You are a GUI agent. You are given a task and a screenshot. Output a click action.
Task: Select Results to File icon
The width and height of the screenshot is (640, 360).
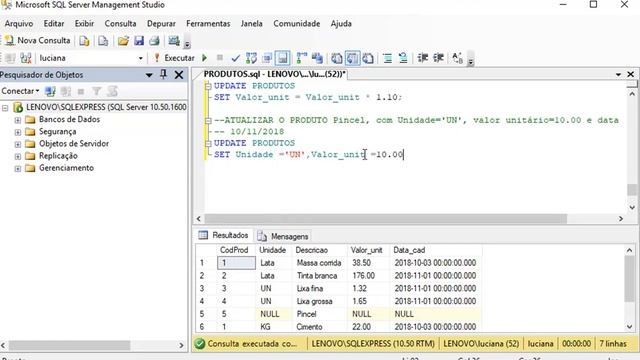point(368,58)
